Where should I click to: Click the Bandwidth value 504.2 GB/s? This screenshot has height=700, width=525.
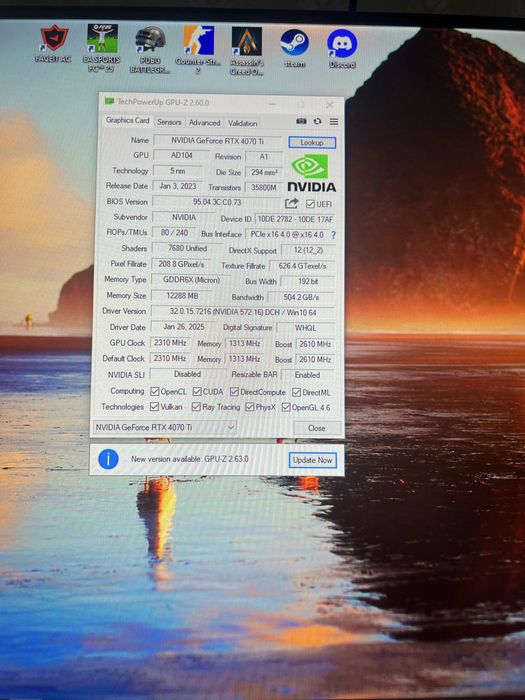(x=301, y=297)
